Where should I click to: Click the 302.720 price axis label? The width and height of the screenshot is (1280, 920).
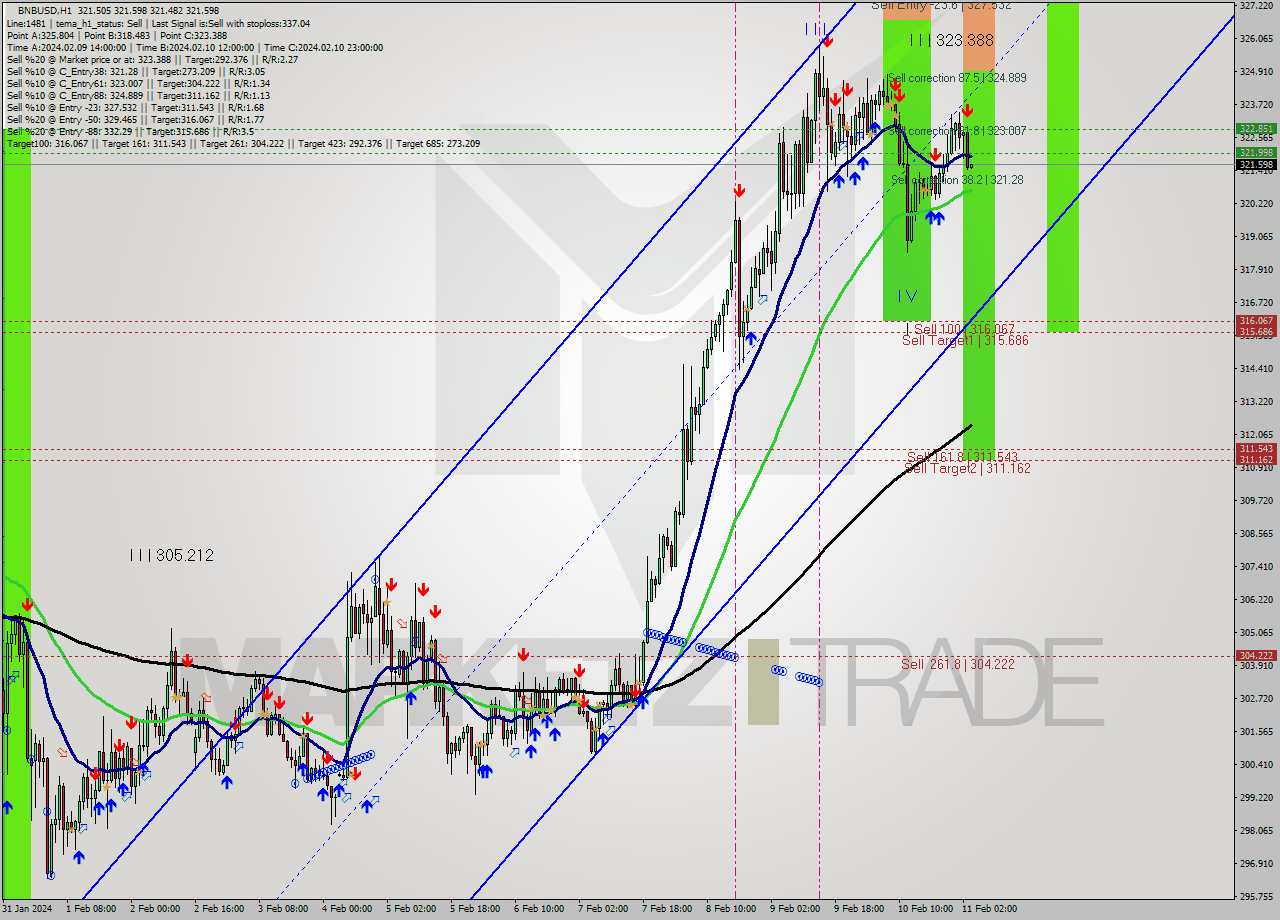(x=1256, y=699)
